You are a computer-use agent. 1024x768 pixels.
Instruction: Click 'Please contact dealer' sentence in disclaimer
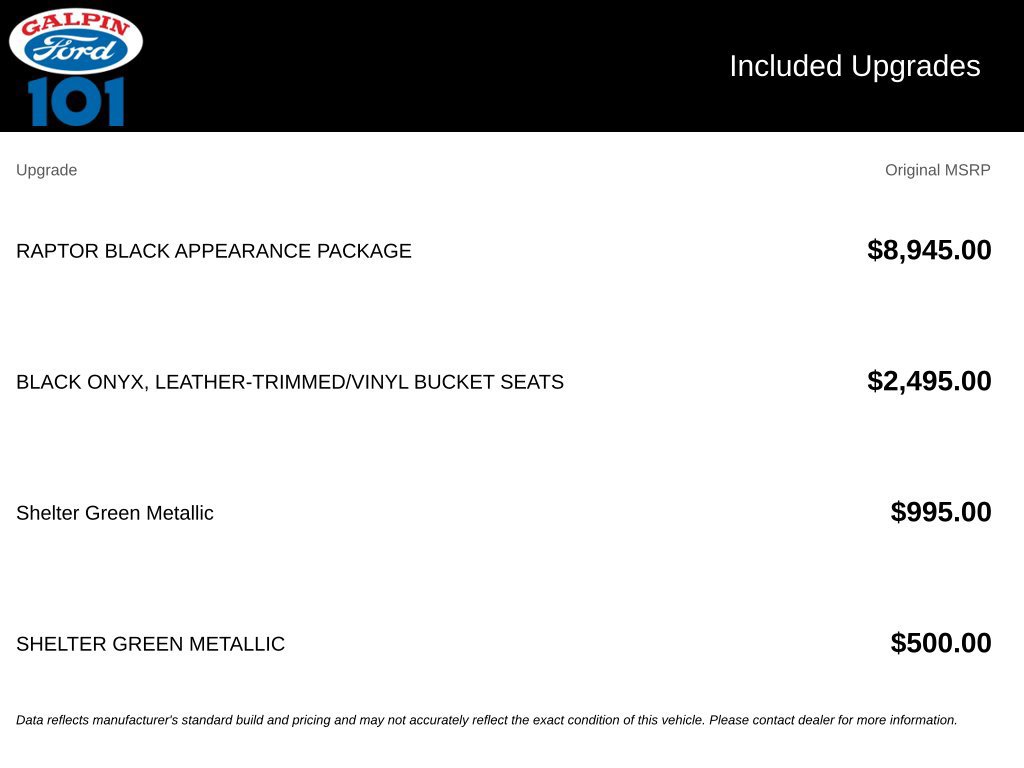(x=833, y=720)
